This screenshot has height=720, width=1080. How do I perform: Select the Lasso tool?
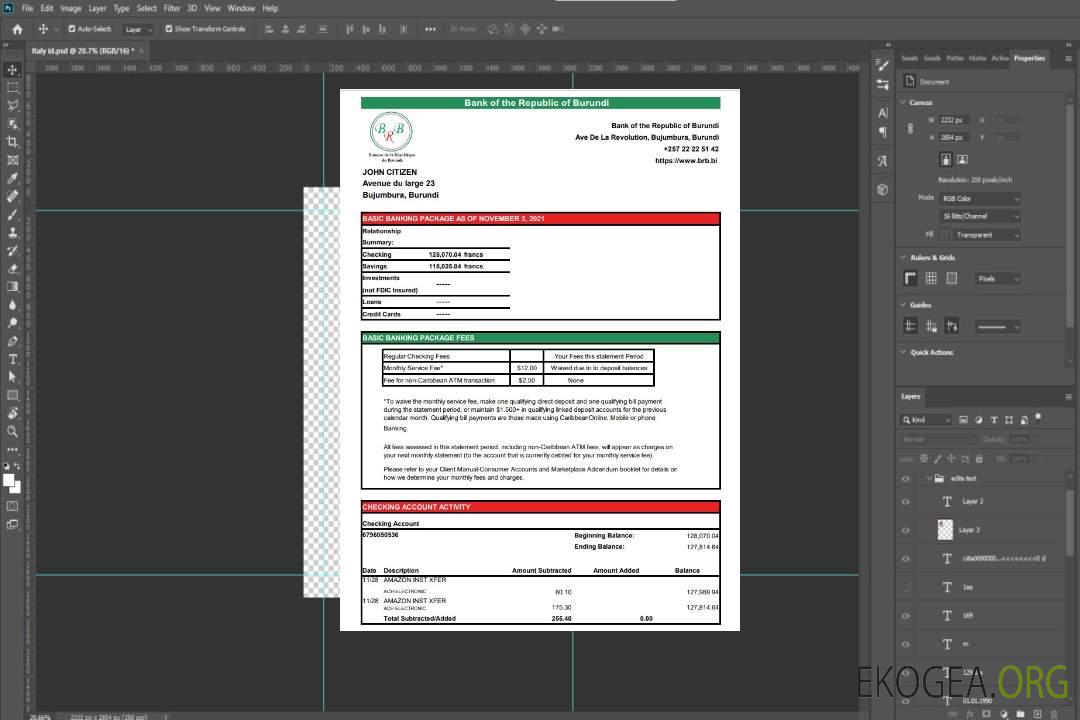(x=12, y=105)
